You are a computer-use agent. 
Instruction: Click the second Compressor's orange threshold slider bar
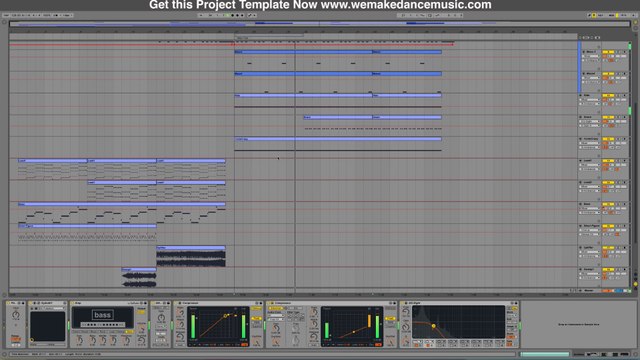click(369, 321)
